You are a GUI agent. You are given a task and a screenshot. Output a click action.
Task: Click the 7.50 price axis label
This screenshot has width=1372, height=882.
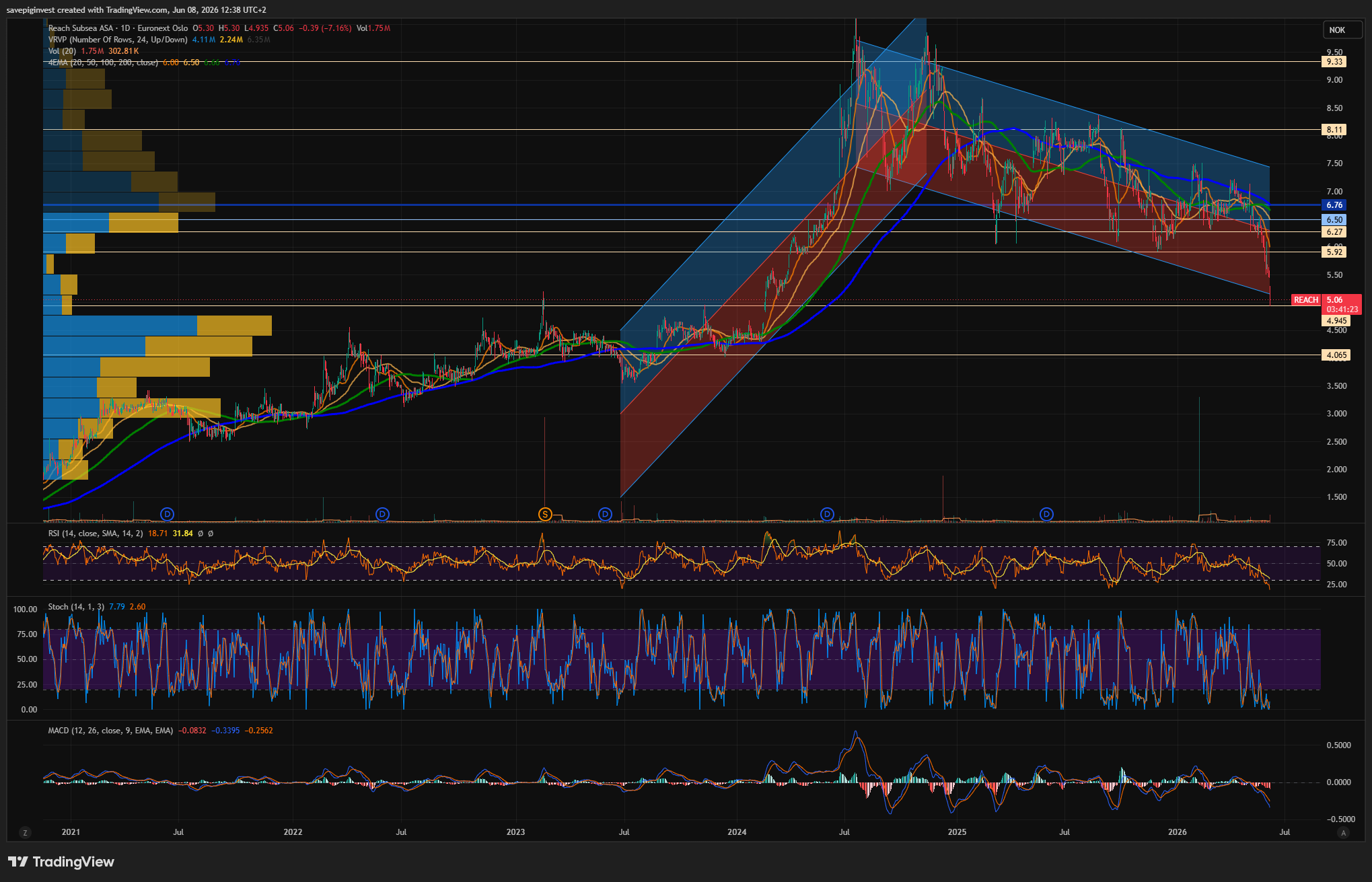1334,163
